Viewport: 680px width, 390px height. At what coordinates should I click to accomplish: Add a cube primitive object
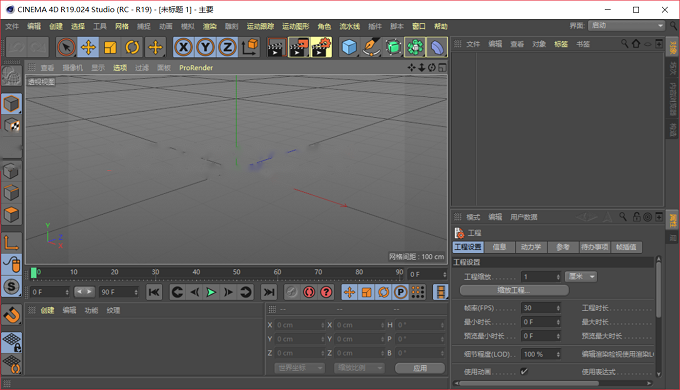click(349, 47)
